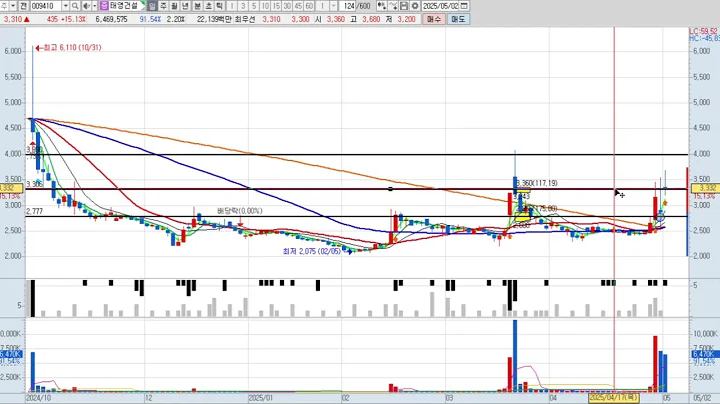Click low price value 3,200
Image resolution: width=720 pixels, height=404 pixels.
click(x=406, y=19)
